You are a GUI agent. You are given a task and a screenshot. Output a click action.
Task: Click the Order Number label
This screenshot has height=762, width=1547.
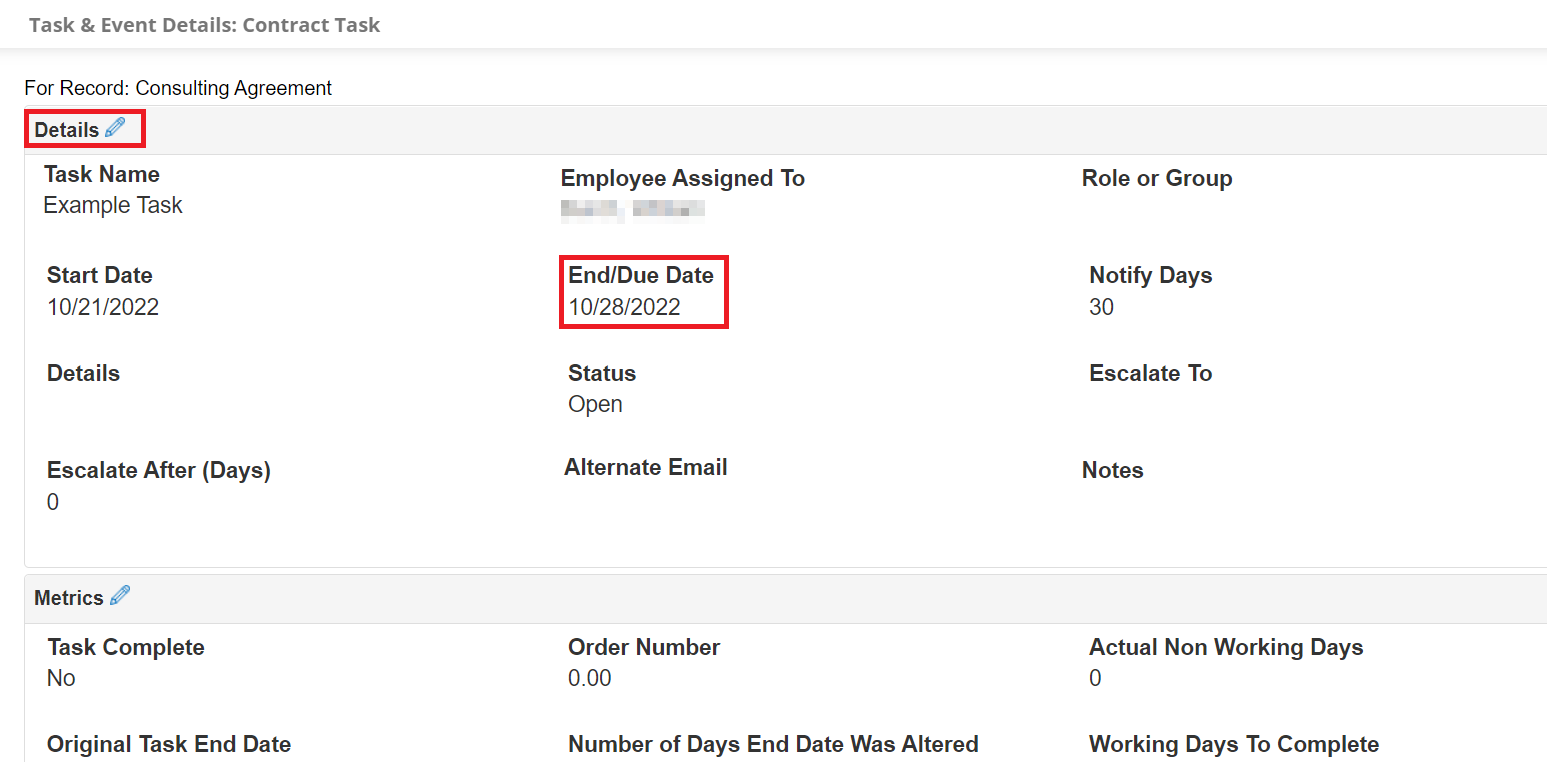pyautogui.click(x=644, y=647)
